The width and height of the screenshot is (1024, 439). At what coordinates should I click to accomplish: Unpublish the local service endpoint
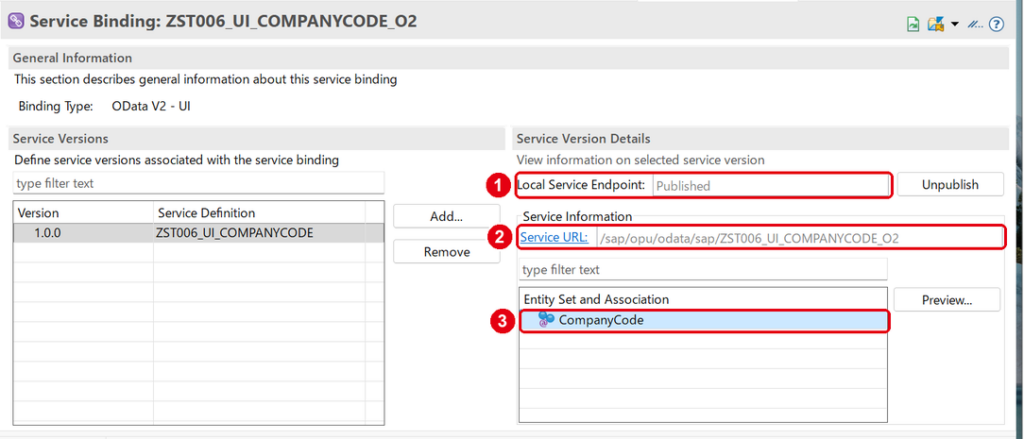[950, 185]
